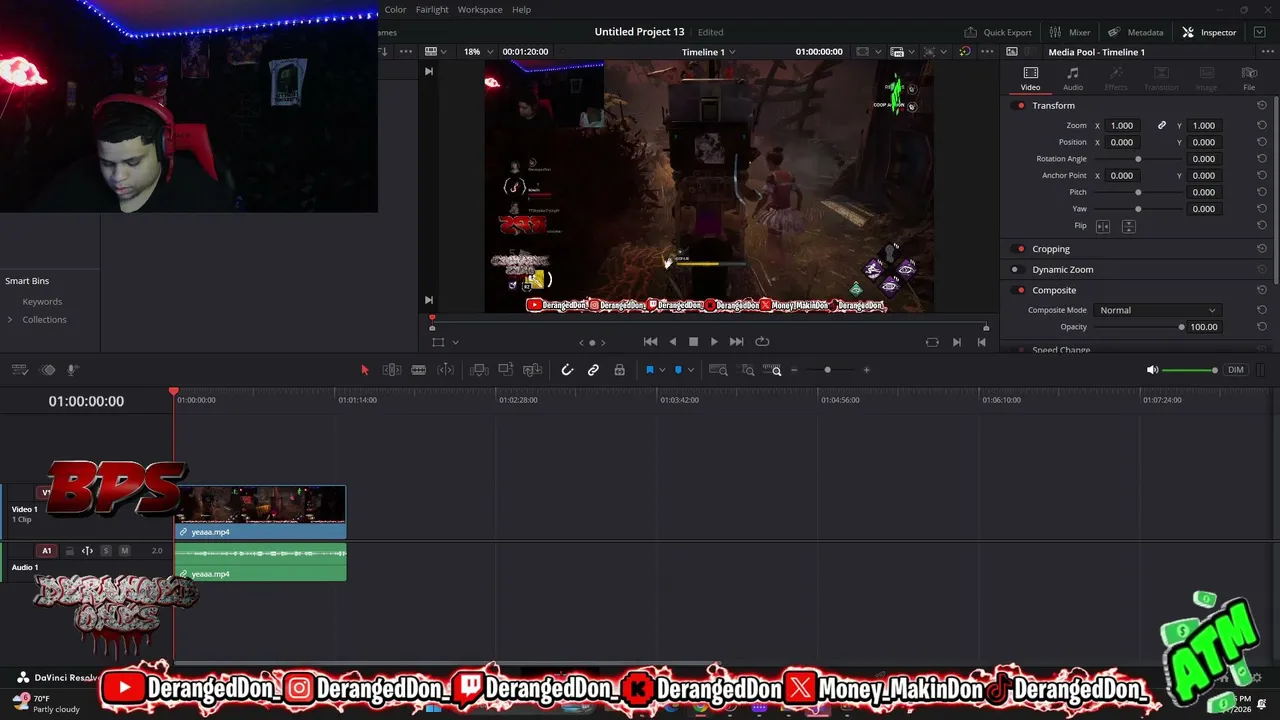Click the Overwrite Clip toolbar icon

(x=506, y=370)
